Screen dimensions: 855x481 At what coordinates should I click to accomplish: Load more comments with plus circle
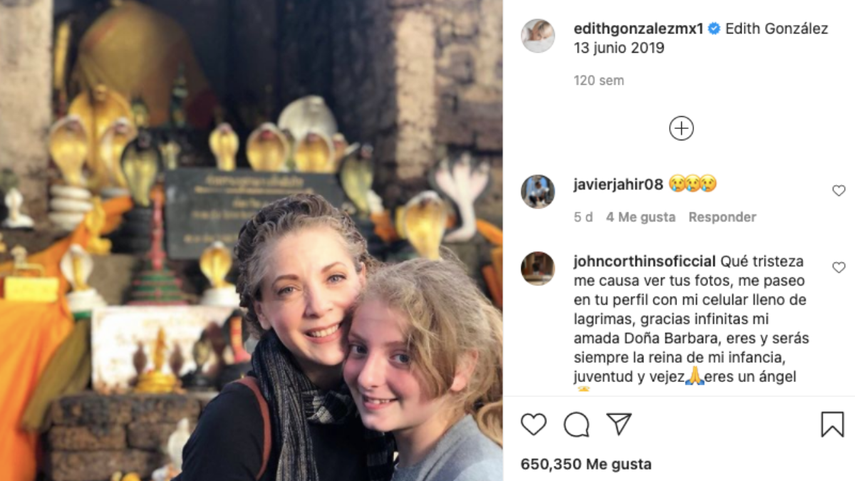(681, 129)
